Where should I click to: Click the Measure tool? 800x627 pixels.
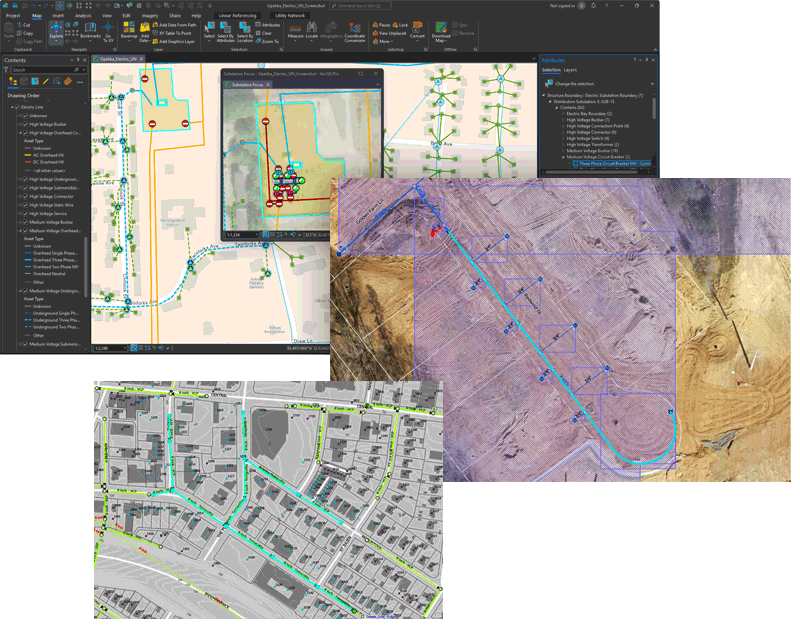(296, 35)
